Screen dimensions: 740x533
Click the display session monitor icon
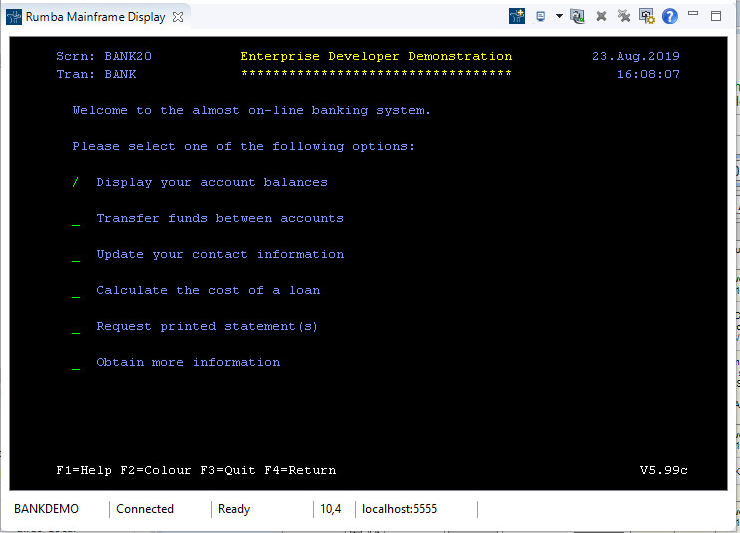coord(541,17)
